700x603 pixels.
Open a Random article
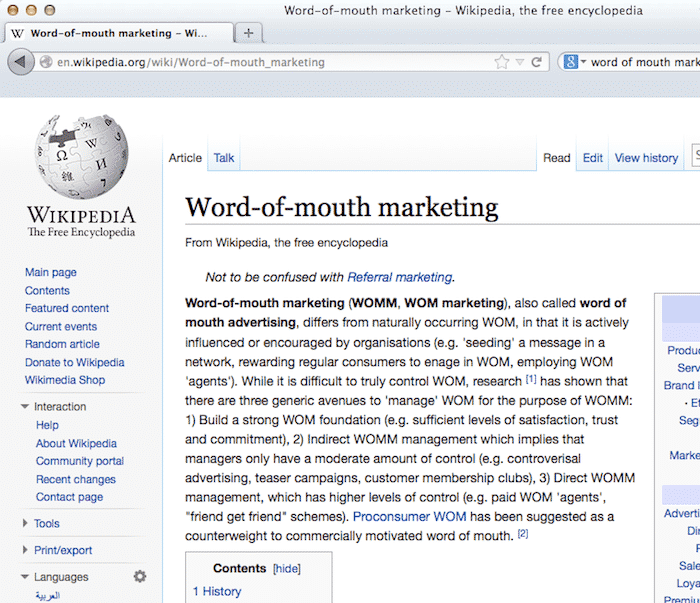(62, 344)
